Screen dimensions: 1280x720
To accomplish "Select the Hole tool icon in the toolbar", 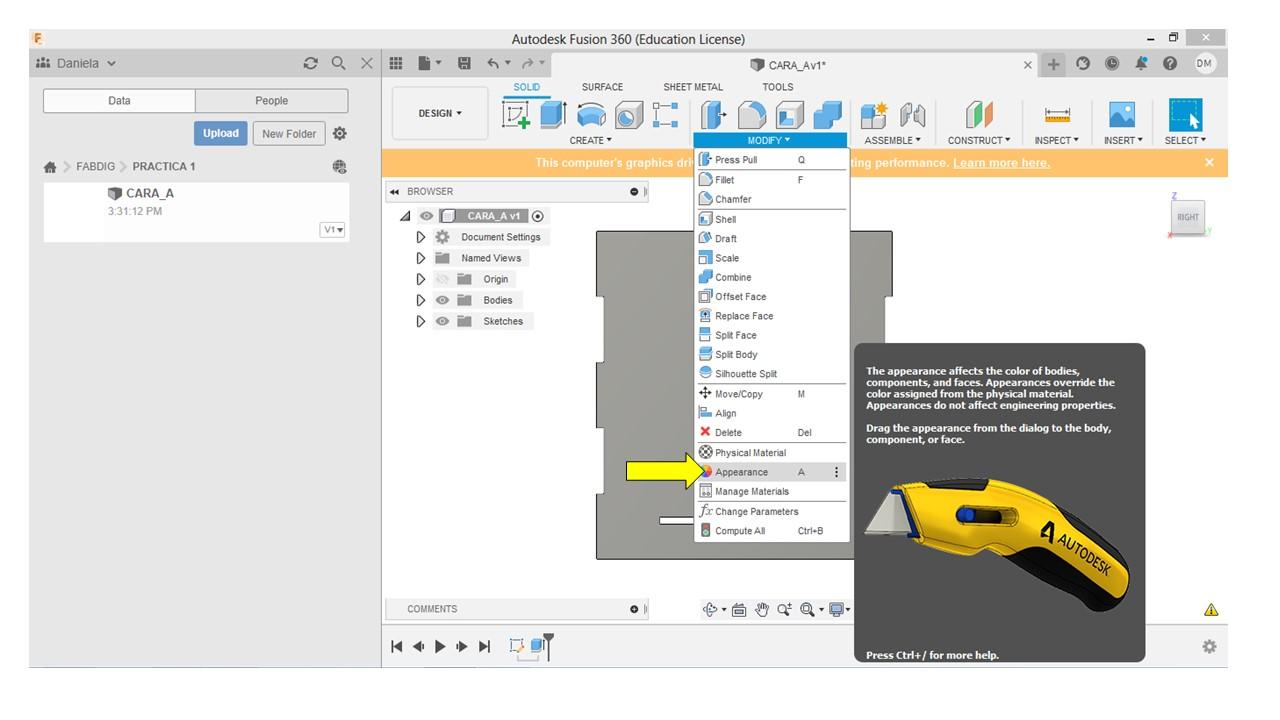I will (629, 115).
